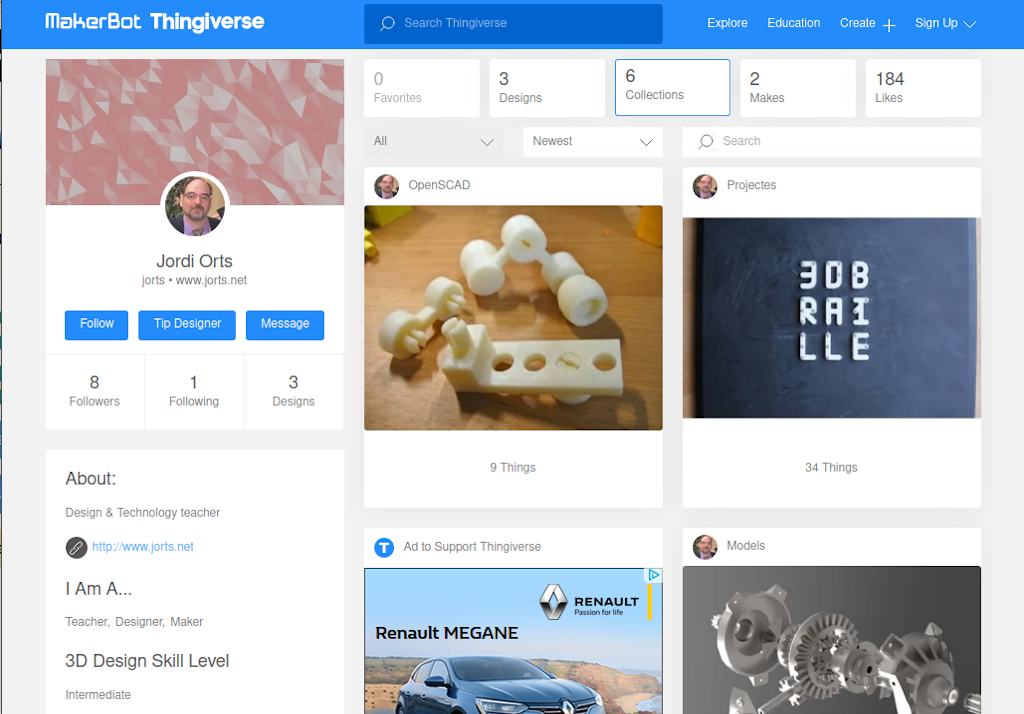This screenshot has width=1024, height=714.
Task: Open the Explore menu
Action: pyautogui.click(x=727, y=23)
